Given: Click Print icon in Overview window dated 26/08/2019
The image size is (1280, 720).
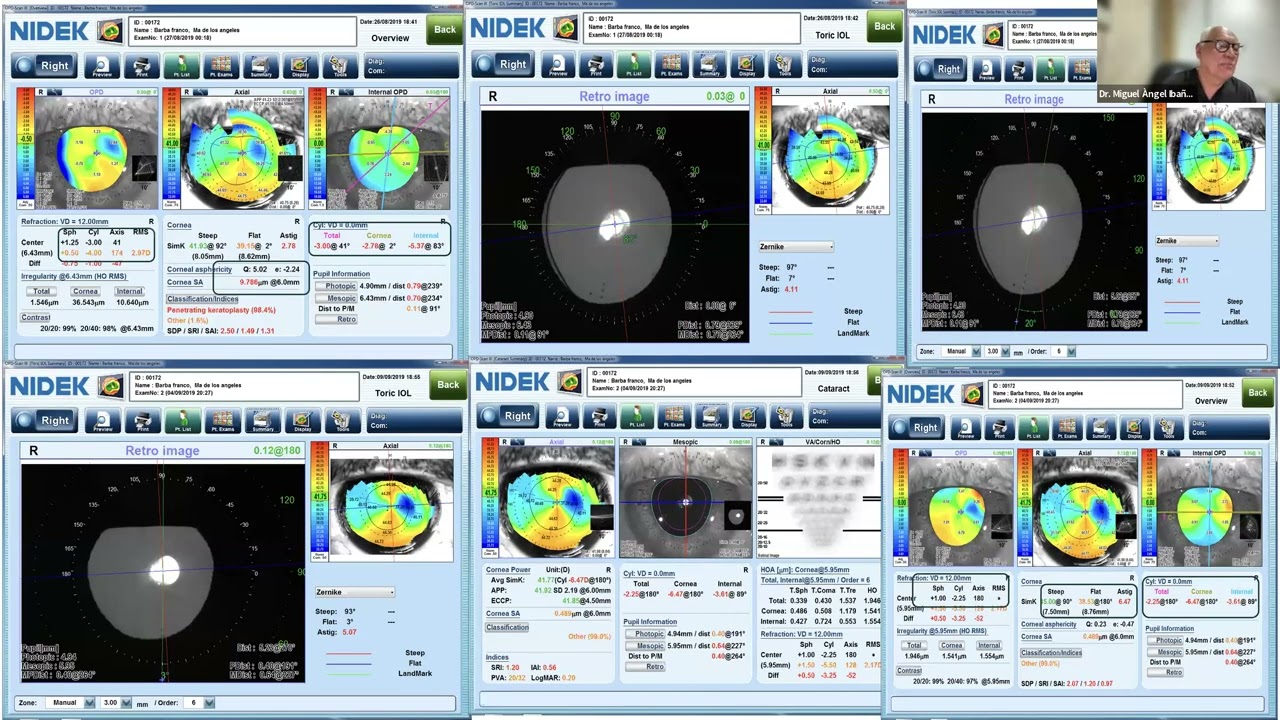Looking at the screenshot, I should pyautogui.click(x=142, y=66).
